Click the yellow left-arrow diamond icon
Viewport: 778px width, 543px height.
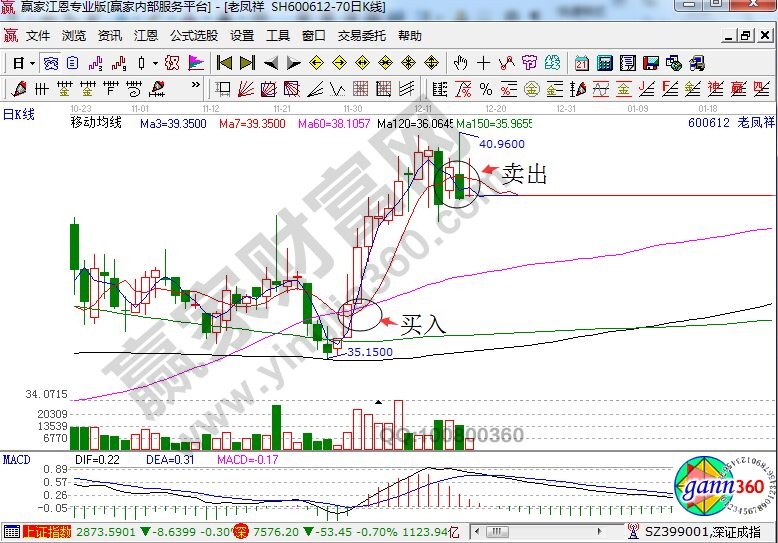point(315,63)
